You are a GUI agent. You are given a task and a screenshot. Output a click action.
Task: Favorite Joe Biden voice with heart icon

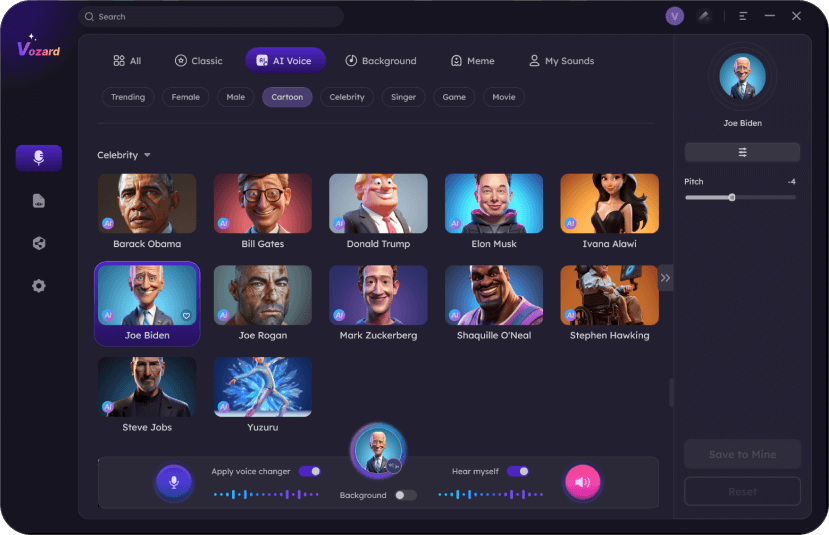186,316
